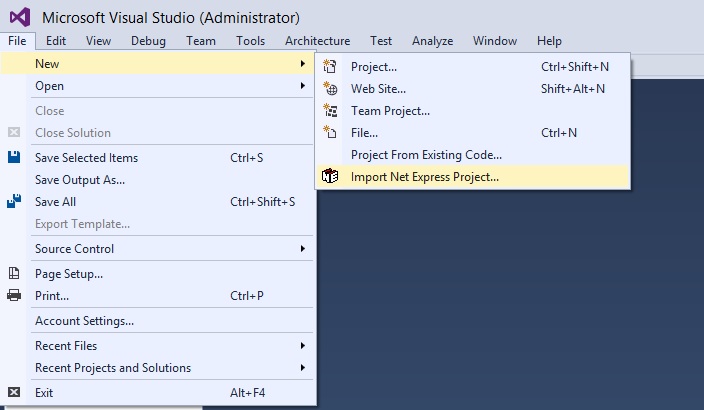The image size is (704, 410).
Task: Click the Exit menu icon
Action: point(14,392)
